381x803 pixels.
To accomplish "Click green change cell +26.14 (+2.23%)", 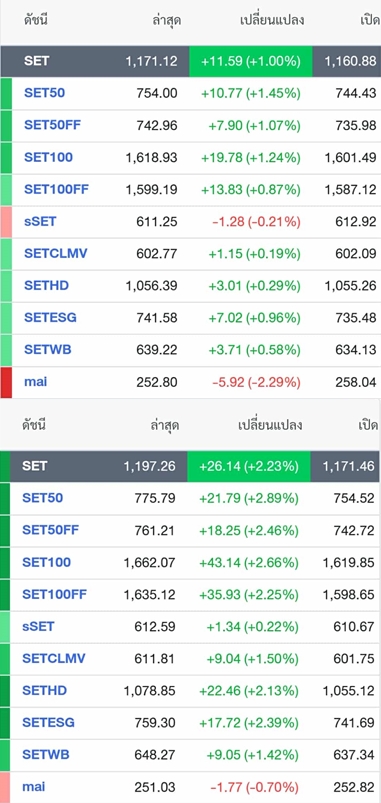I will [x=249, y=466].
